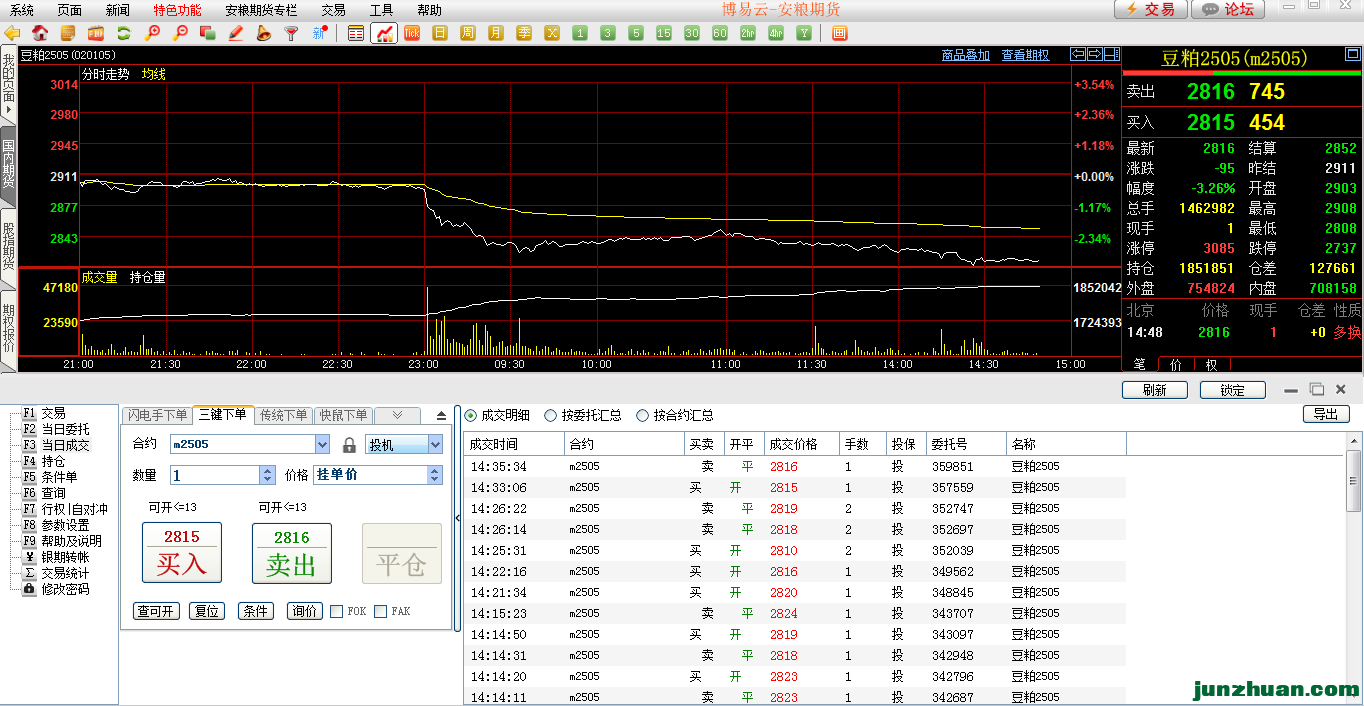Open the 安粮期货专栏 menu
Viewport: 1364px width, 706px height.
[261, 10]
